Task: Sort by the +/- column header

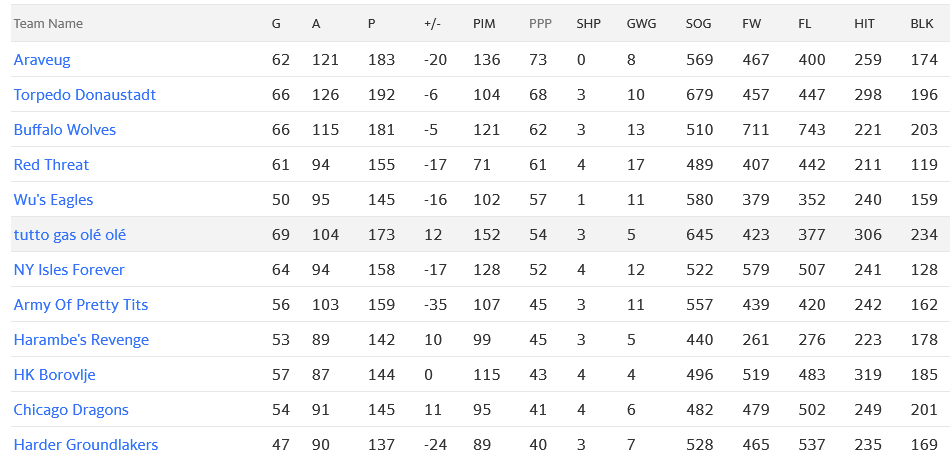Action: click(433, 23)
